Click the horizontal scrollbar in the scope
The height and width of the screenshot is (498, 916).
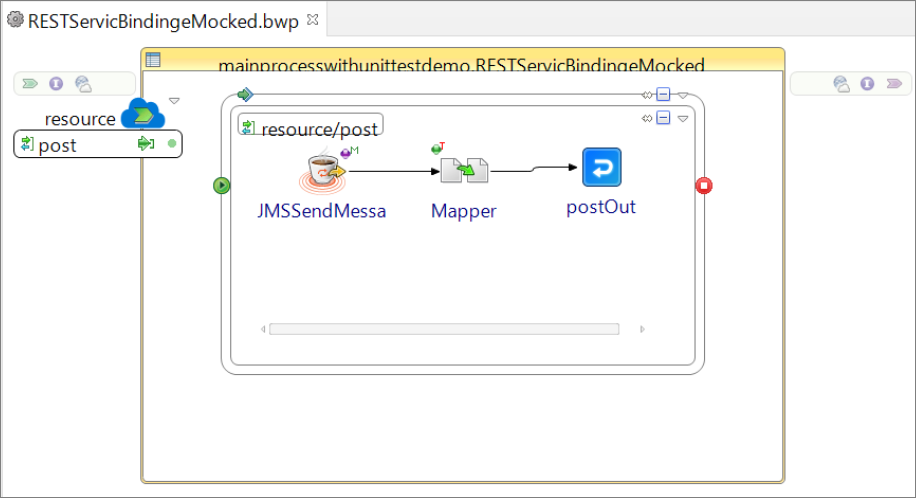tap(444, 329)
